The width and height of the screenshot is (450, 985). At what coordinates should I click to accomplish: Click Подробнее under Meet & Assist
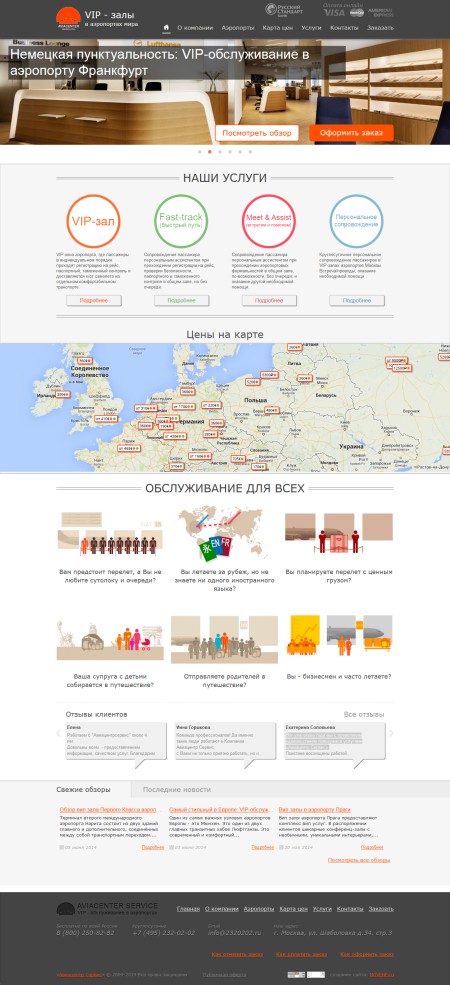click(x=269, y=301)
